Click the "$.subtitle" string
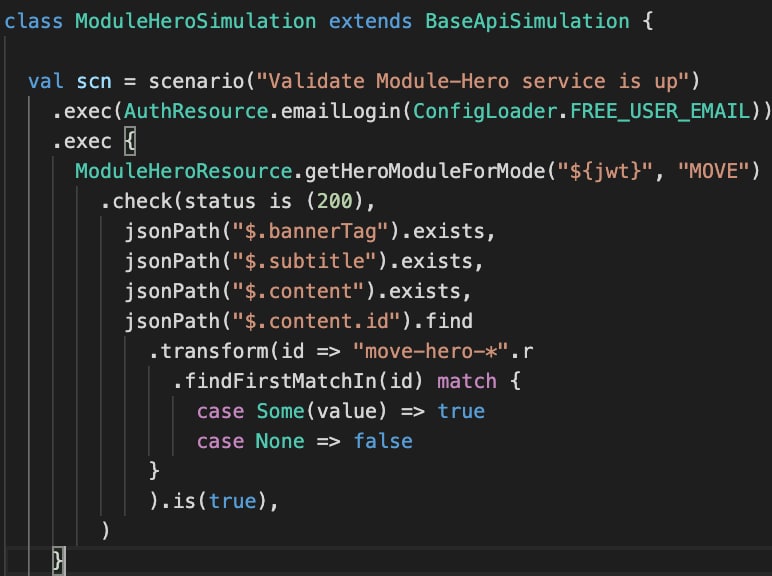Screen dimensions: 772x576 tap(305, 261)
